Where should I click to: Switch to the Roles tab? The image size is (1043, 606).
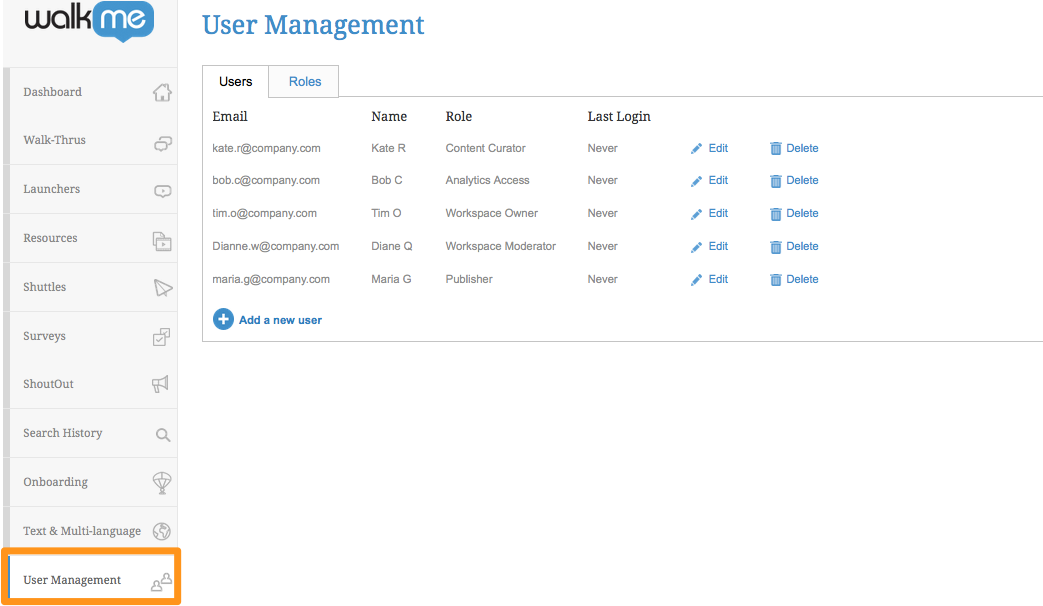pyautogui.click(x=305, y=82)
